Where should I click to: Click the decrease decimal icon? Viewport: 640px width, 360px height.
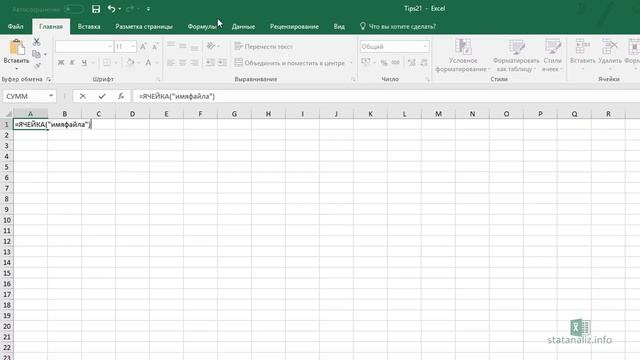[424, 62]
